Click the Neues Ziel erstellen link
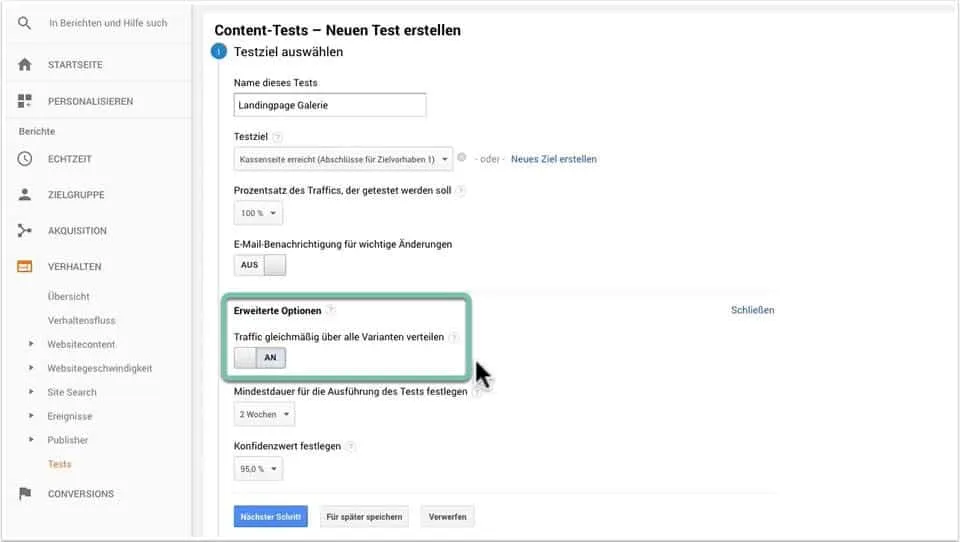 (x=553, y=159)
